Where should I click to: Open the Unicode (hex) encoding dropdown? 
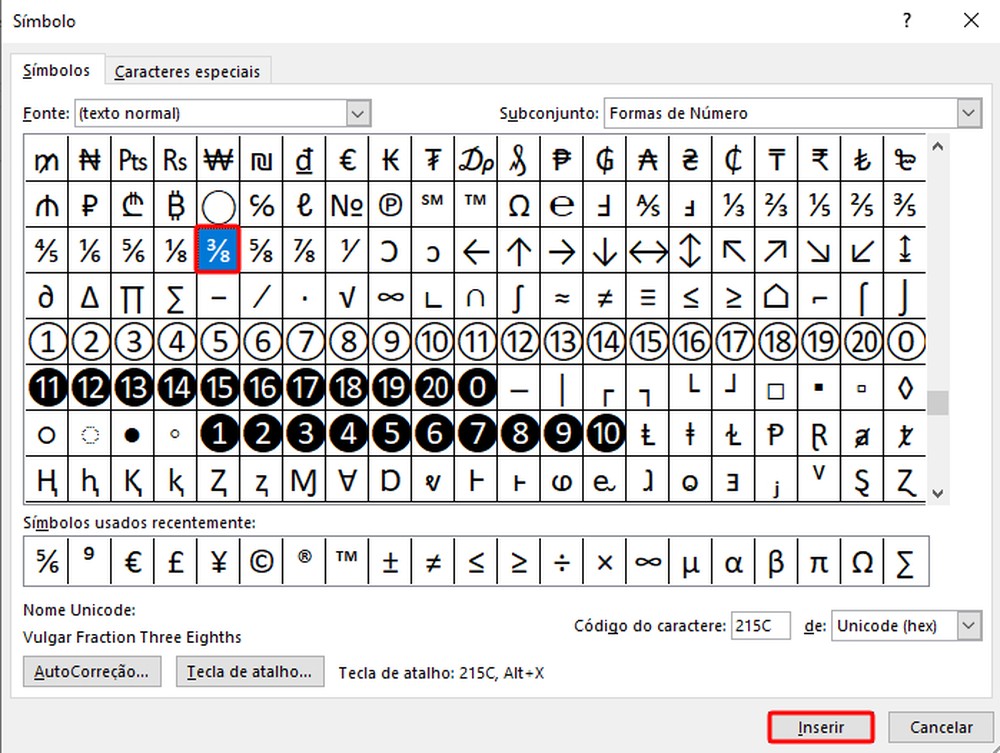[969, 626]
